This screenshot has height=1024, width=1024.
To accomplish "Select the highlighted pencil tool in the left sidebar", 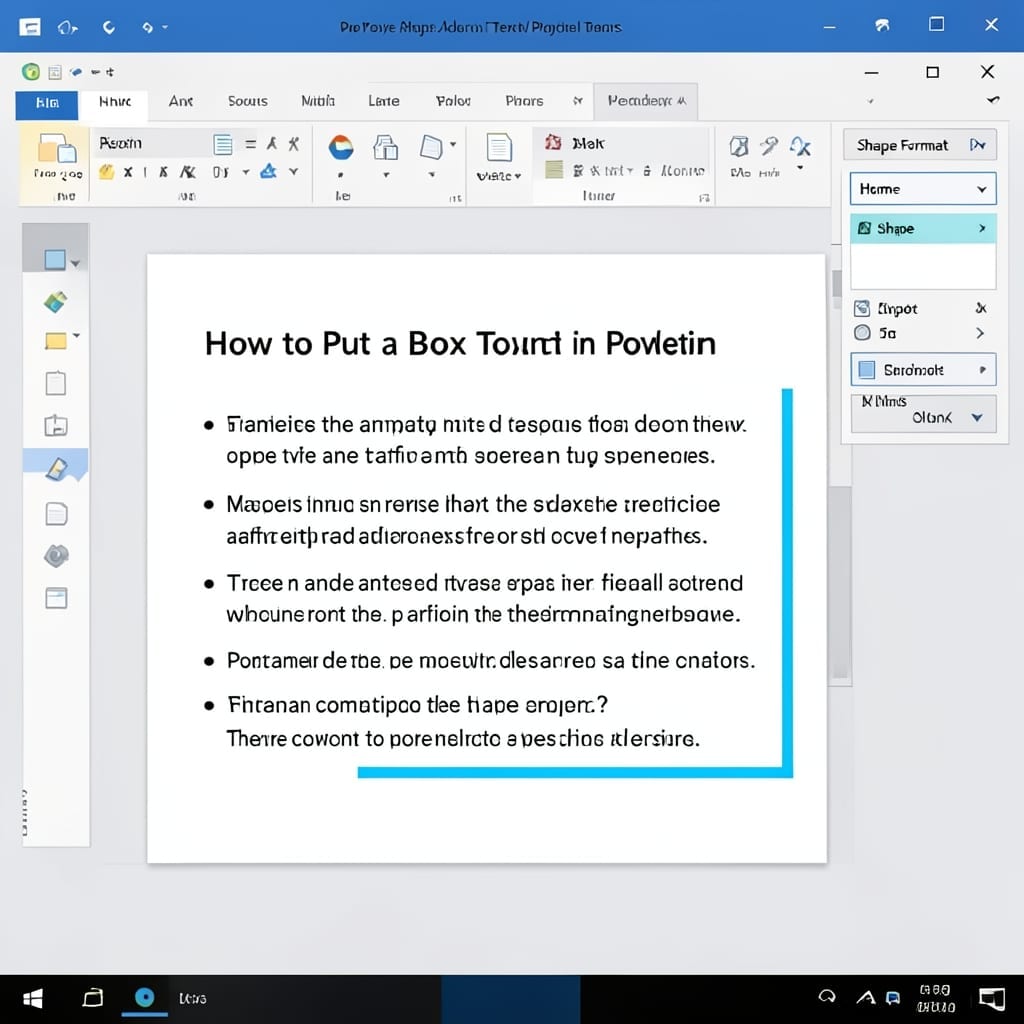I will (x=56, y=468).
